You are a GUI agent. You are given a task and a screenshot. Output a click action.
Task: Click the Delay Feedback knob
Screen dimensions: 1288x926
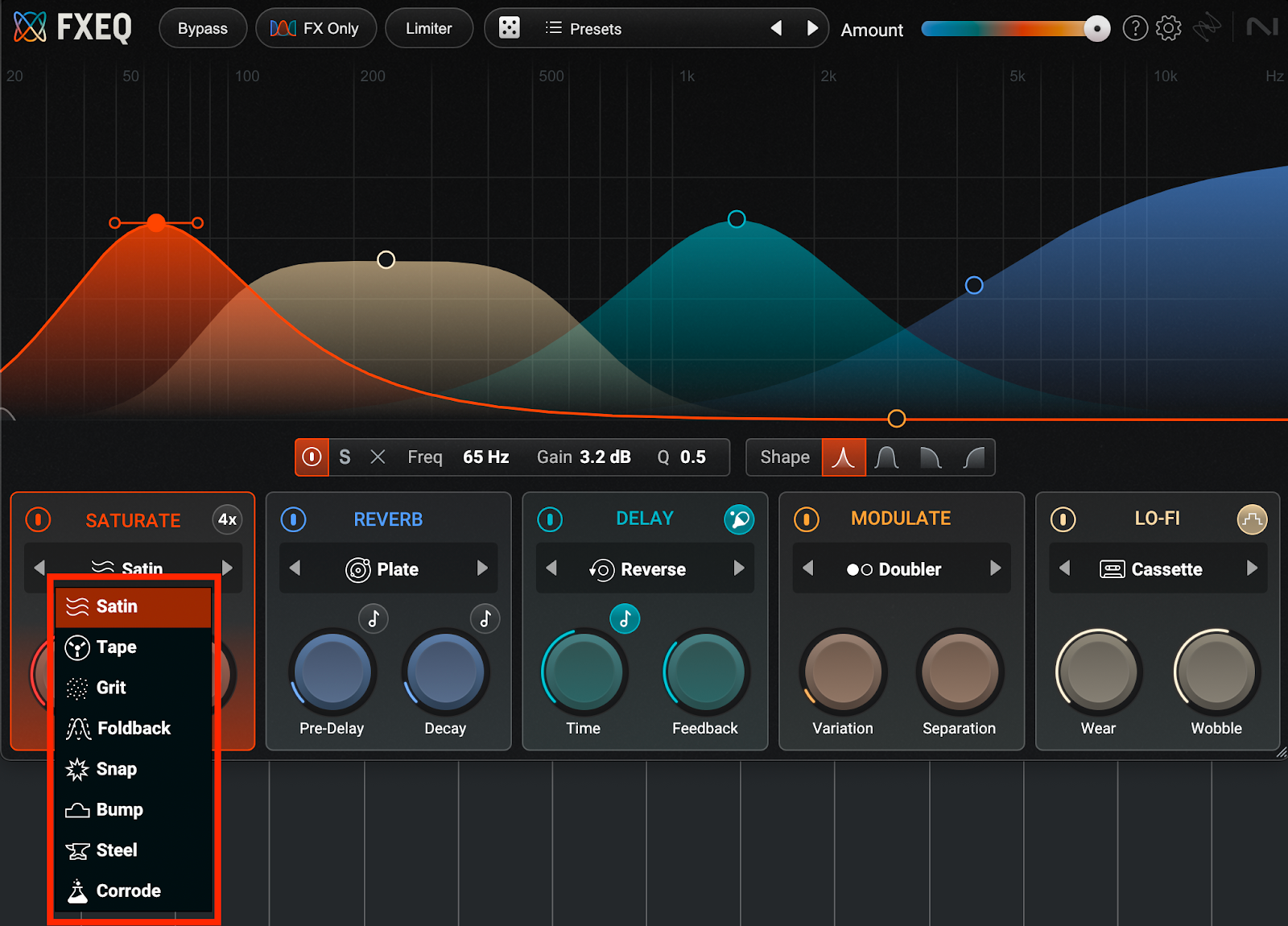point(705,672)
